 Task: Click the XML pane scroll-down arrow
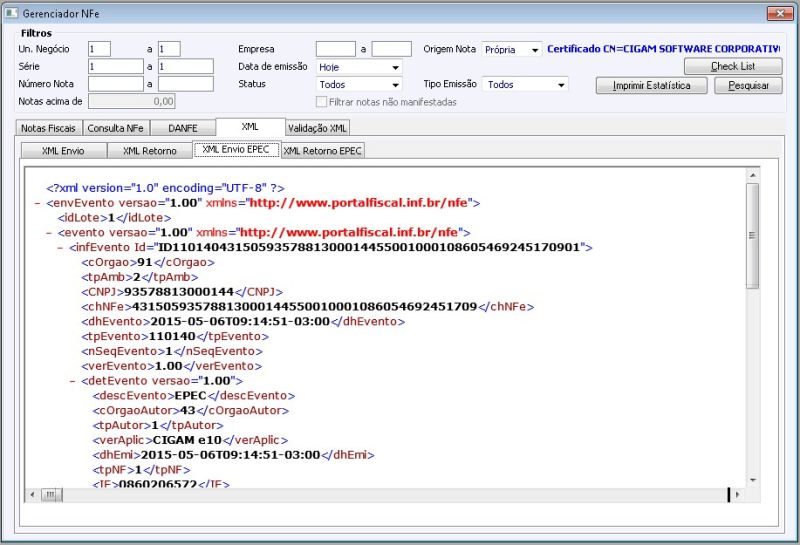click(x=753, y=480)
